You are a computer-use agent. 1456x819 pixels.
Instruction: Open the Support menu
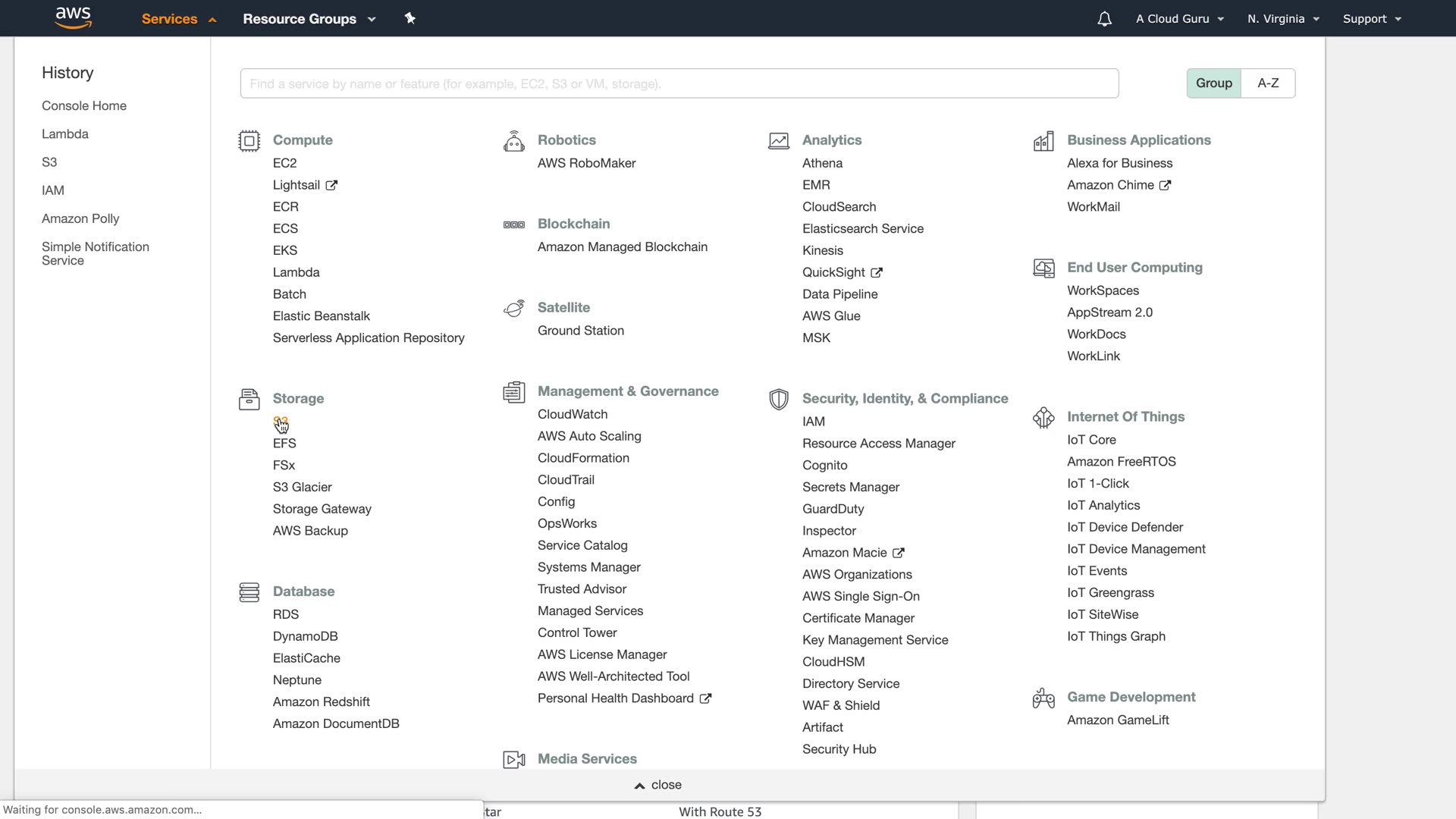click(1371, 19)
